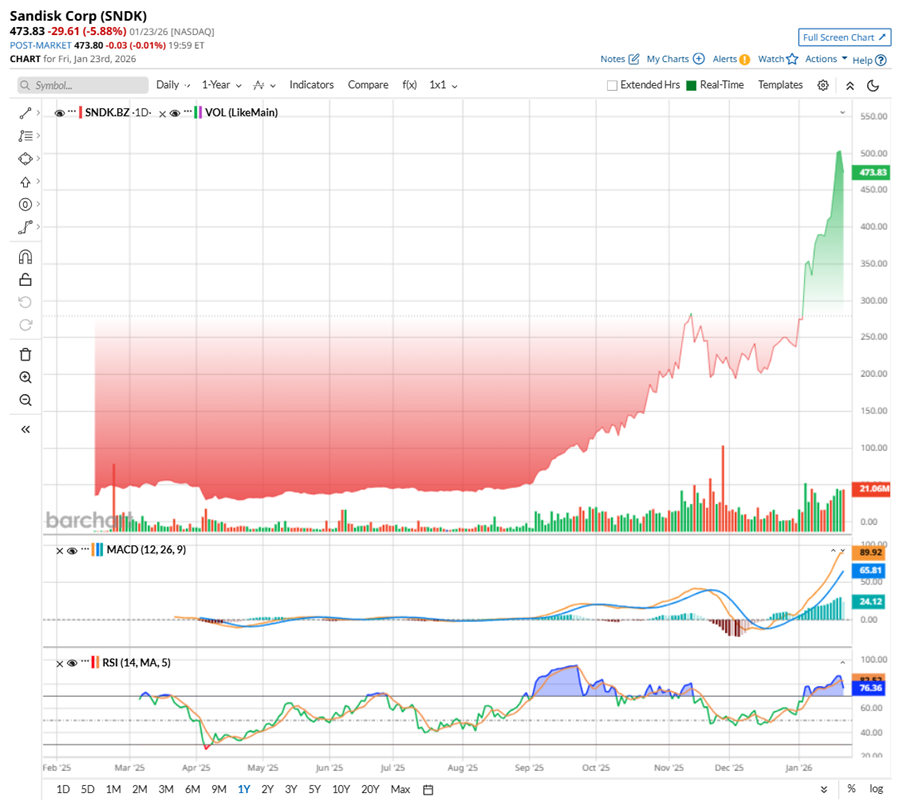Expand the Actions dropdown menu

(x=826, y=59)
